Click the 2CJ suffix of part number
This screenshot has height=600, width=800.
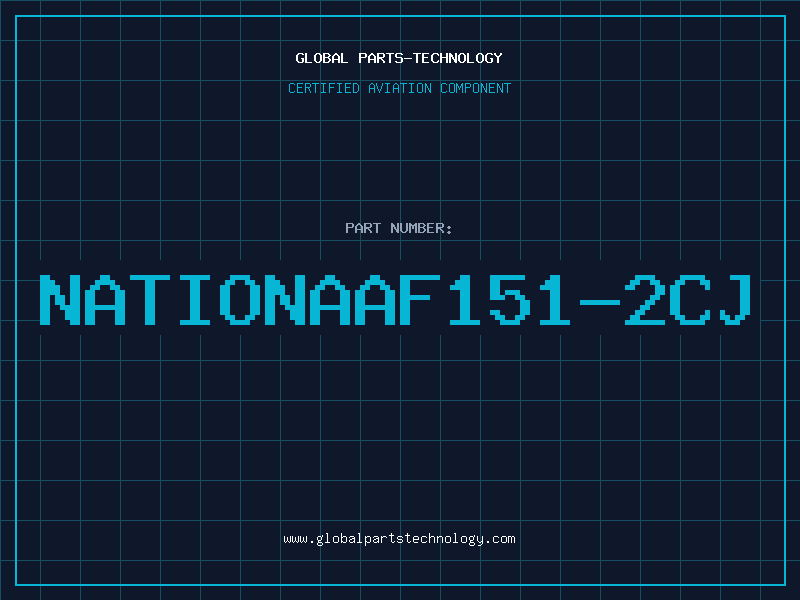click(x=688, y=300)
